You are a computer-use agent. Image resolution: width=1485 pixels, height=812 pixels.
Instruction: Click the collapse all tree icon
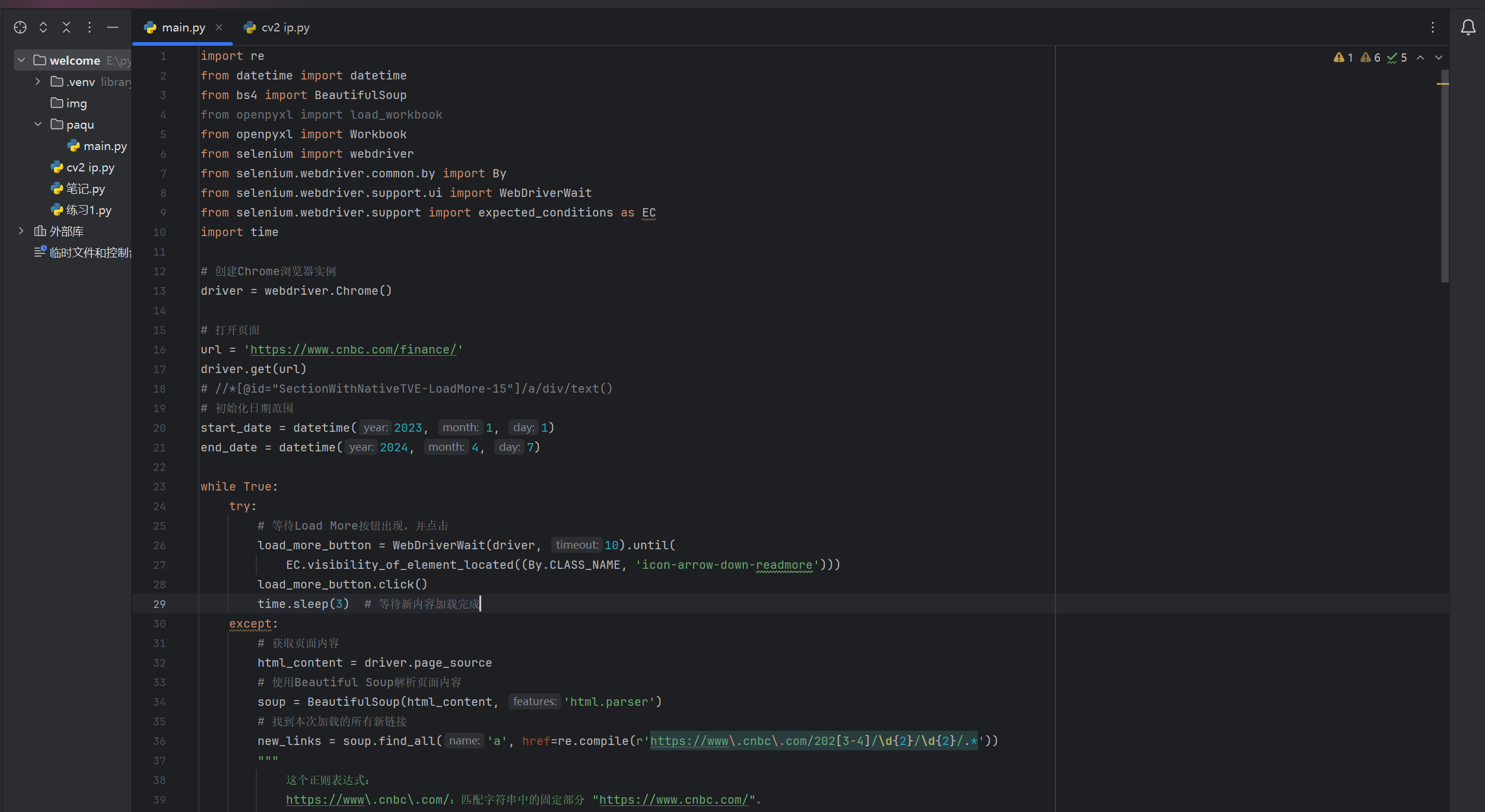coord(66,27)
